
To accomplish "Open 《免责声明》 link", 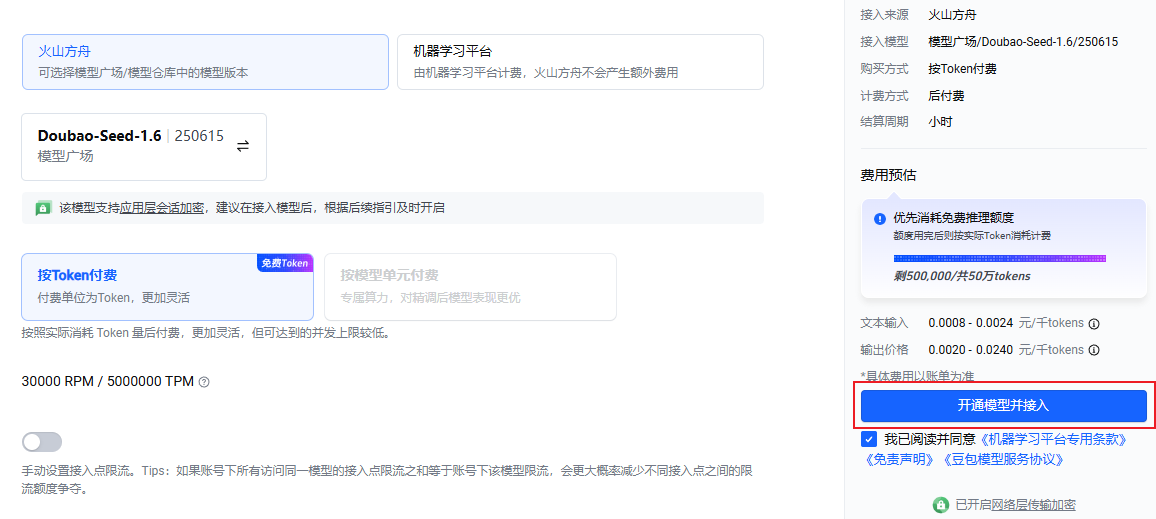I will (900, 459).
